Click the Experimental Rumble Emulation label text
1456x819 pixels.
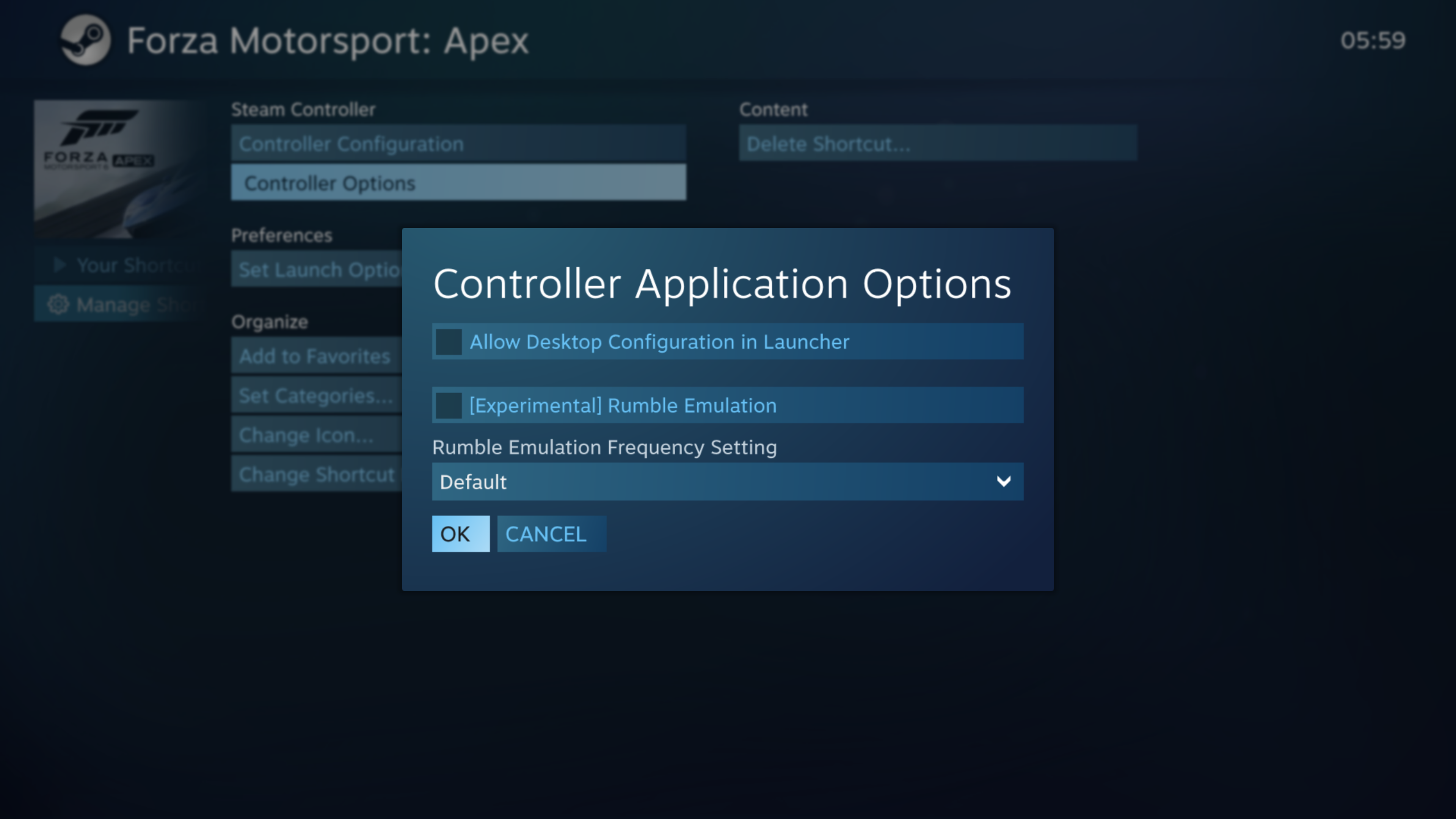tap(622, 405)
